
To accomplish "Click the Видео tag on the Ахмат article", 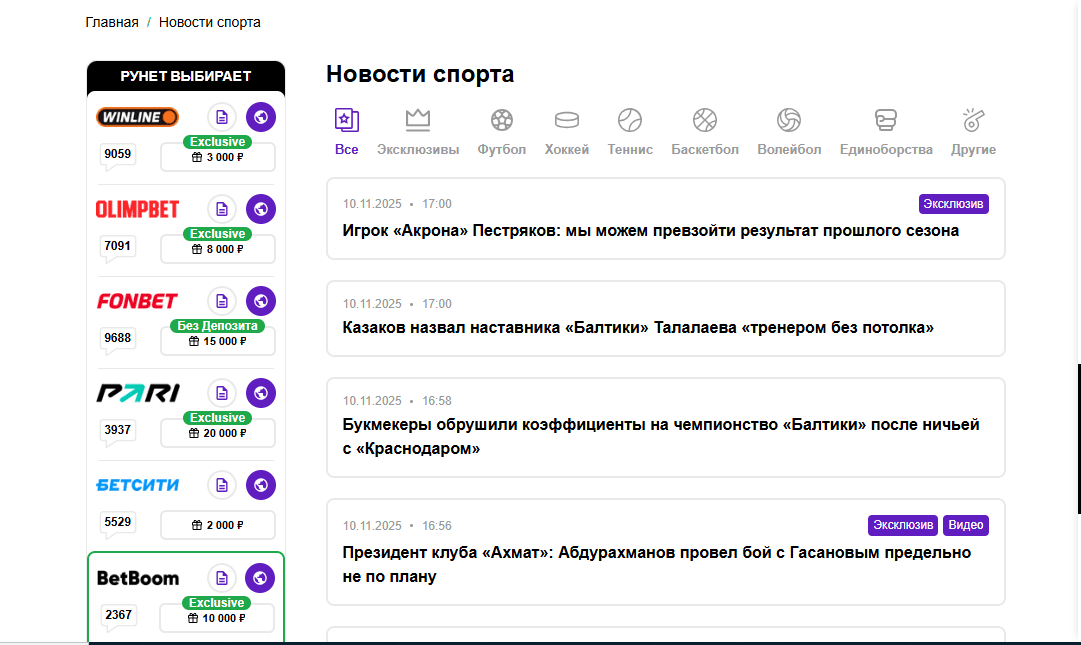I will [x=965, y=525].
